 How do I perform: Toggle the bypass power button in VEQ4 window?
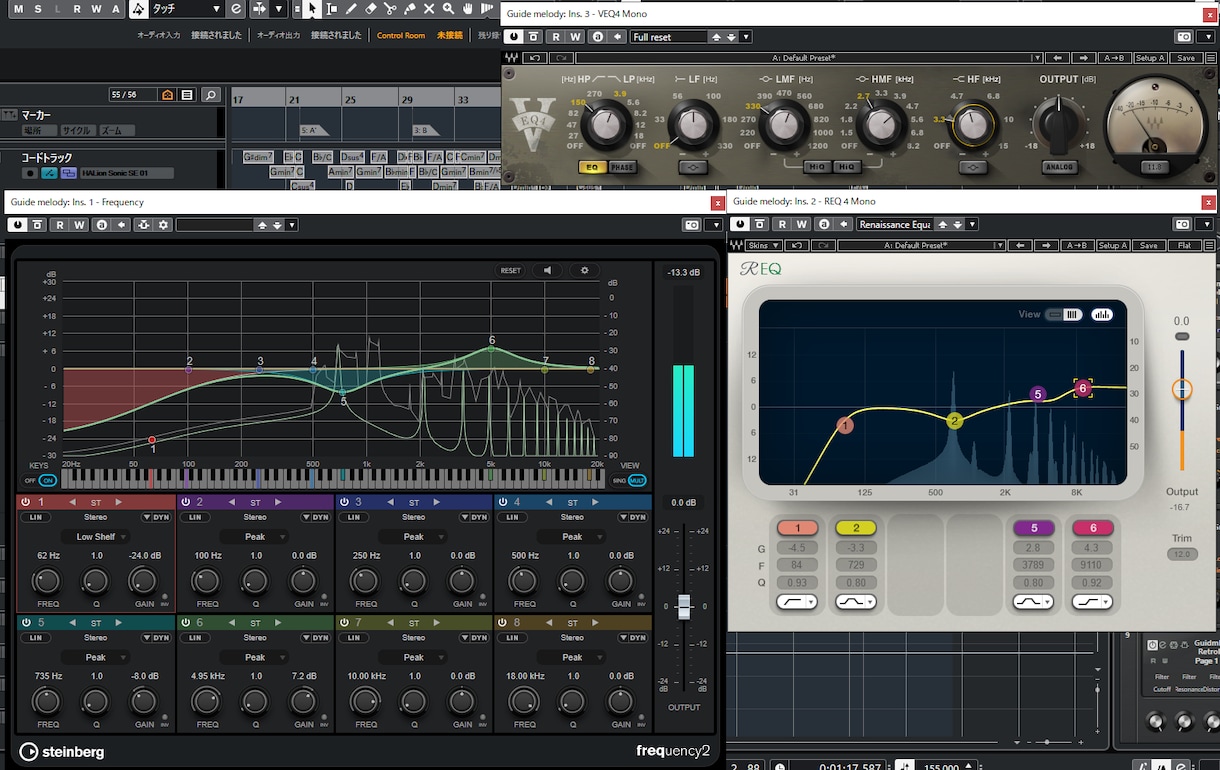pyautogui.click(x=514, y=37)
